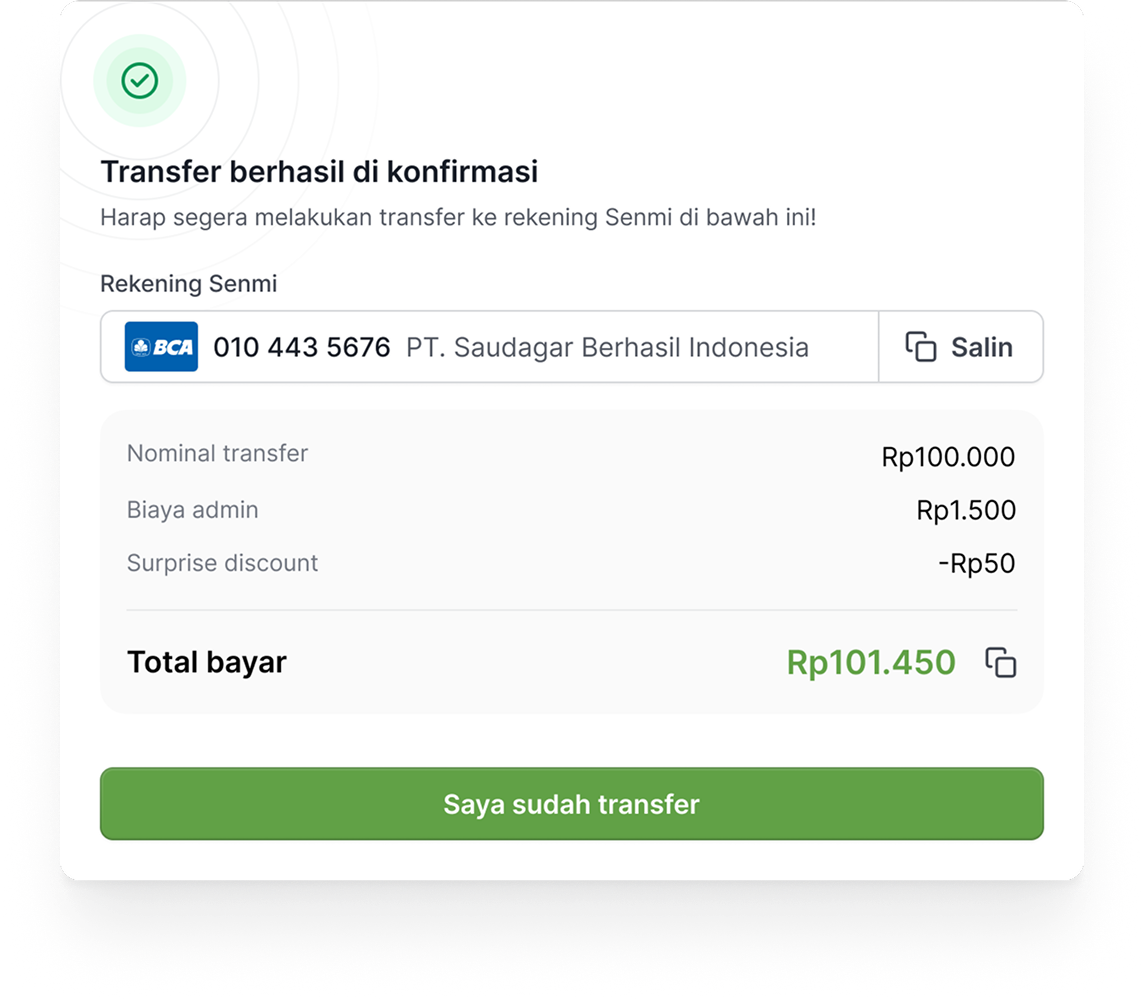Click the Surprise discount label

pos(222,563)
